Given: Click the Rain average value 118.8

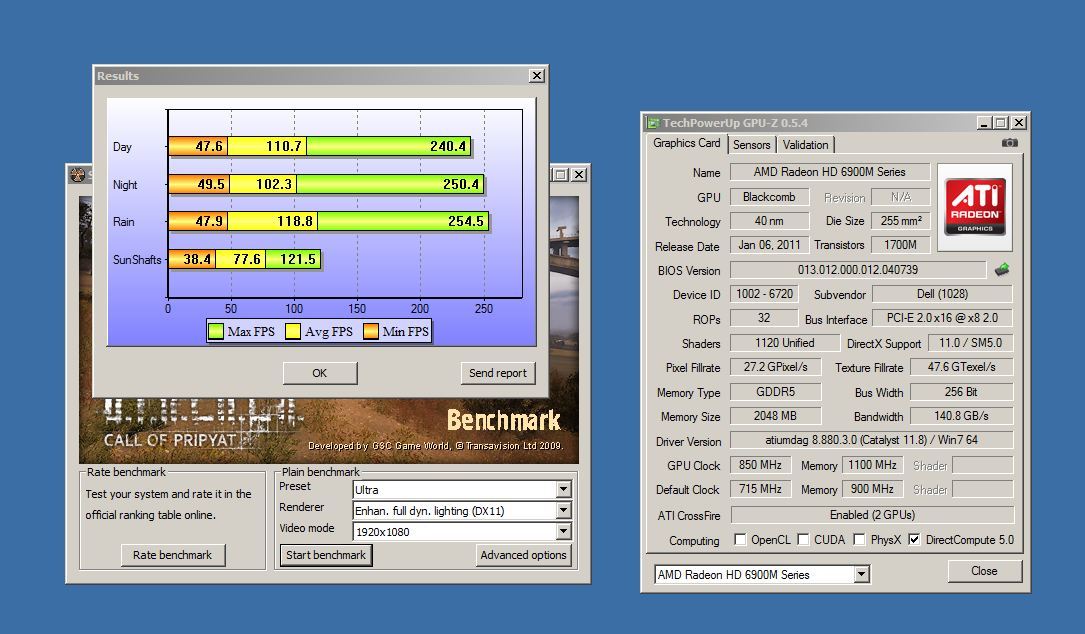Looking at the screenshot, I should (x=295, y=221).
